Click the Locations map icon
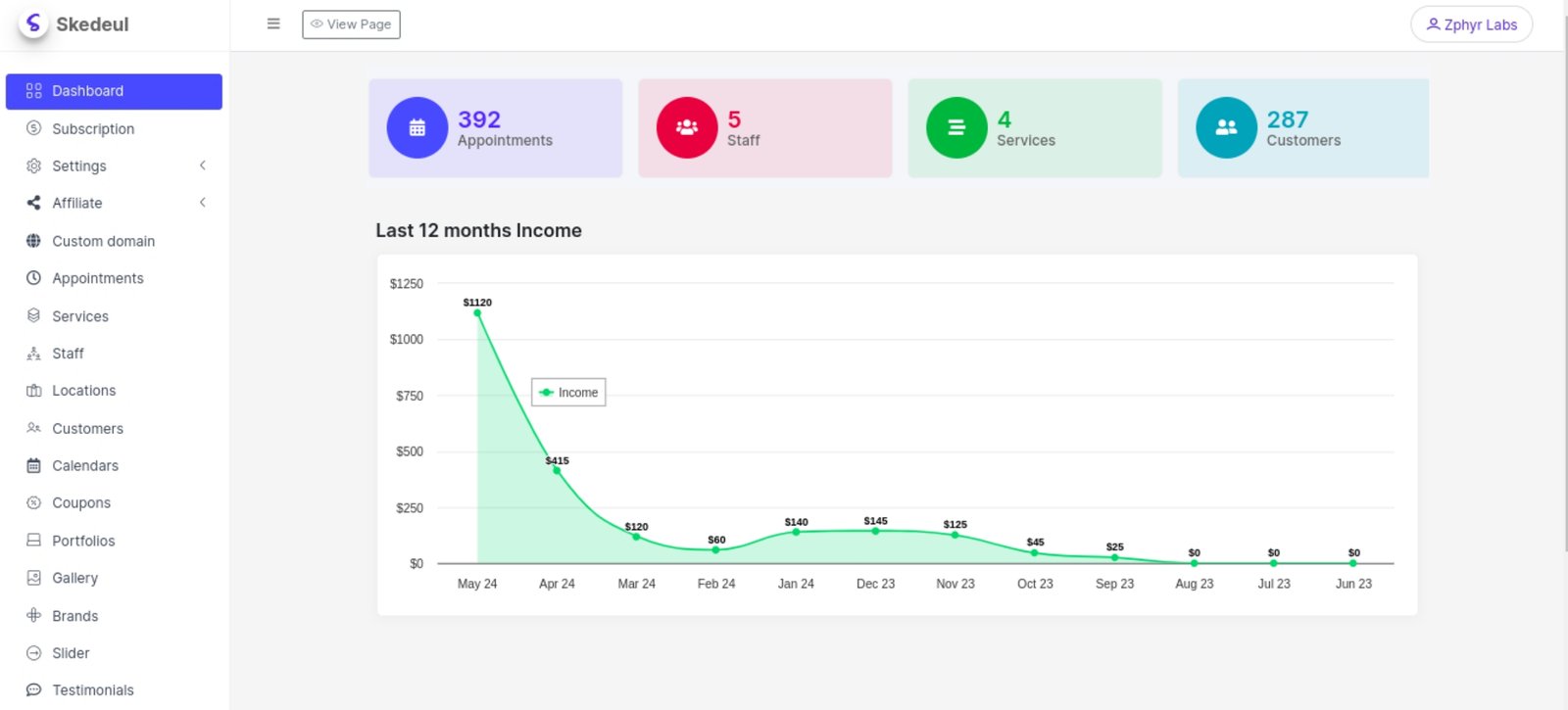This screenshot has height=710, width=1568. [33, 391]
